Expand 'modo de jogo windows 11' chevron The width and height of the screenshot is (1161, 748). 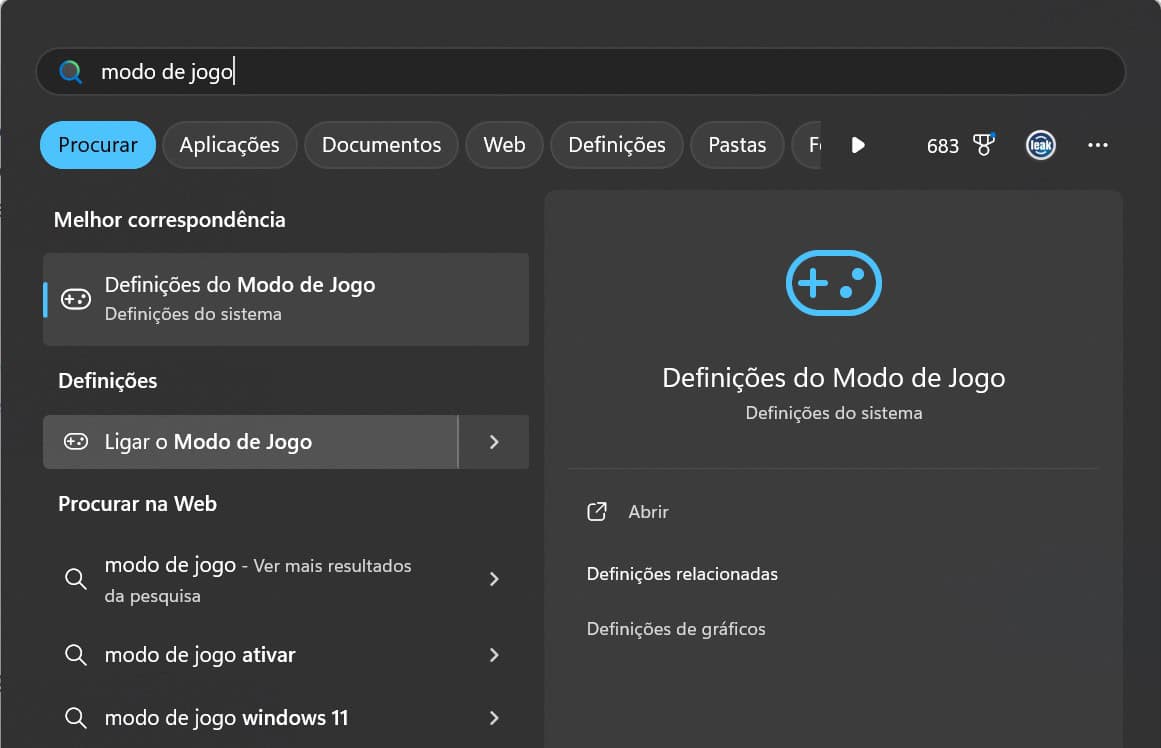point(493,717)
